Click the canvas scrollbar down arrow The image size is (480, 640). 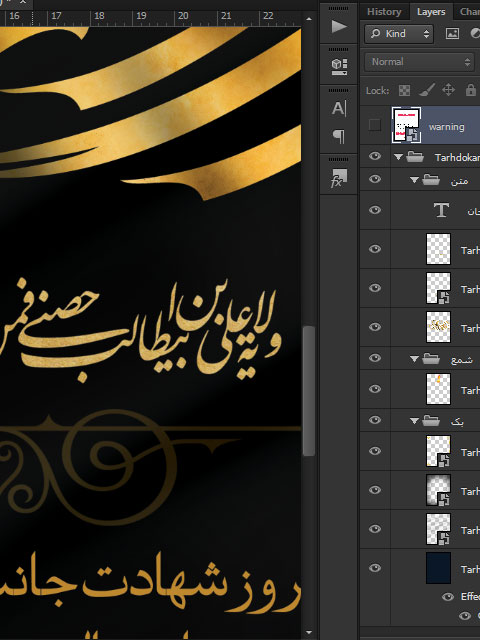pyautogui.click(x=309, y=633)
